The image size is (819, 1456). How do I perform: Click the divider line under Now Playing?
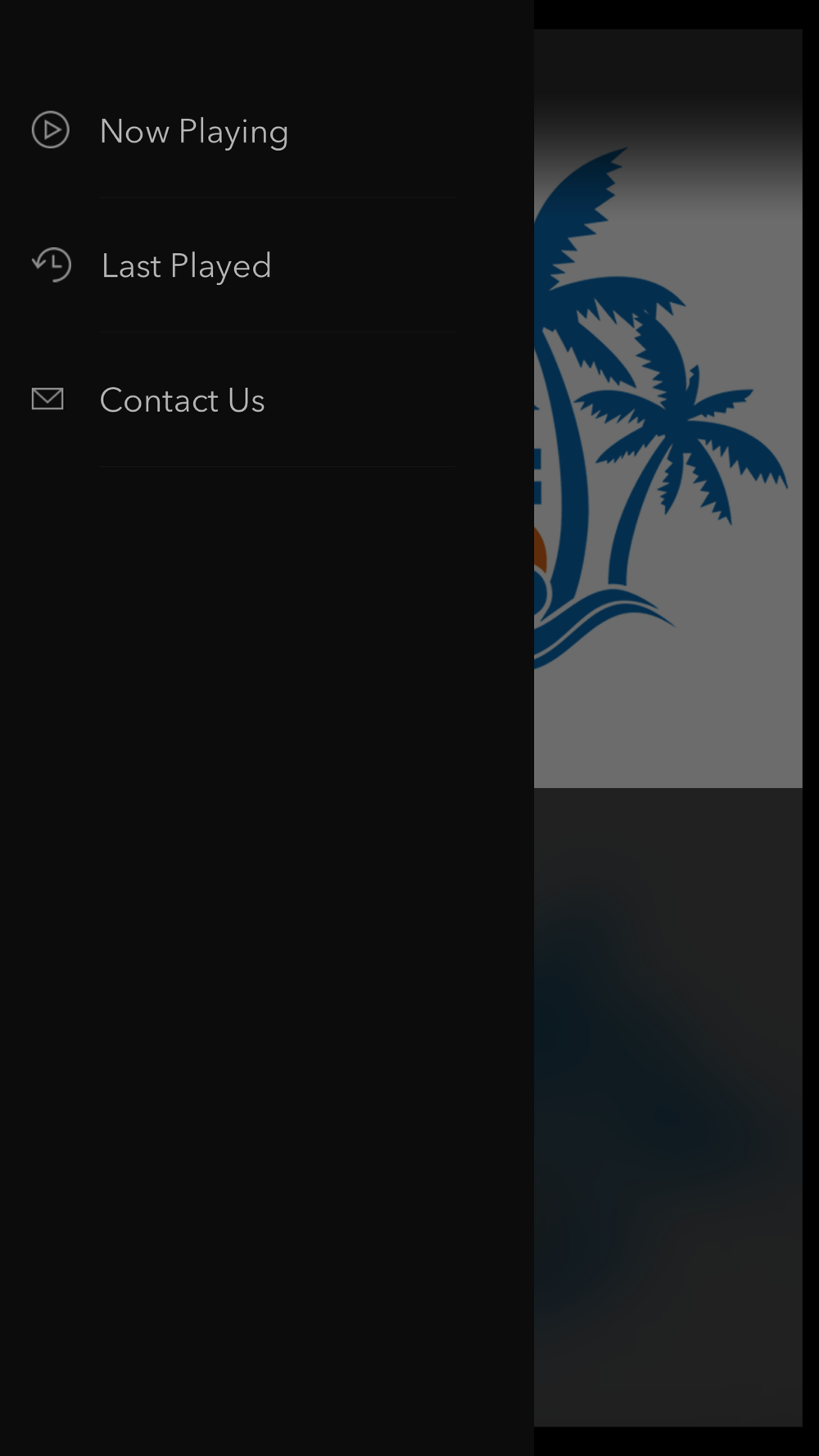[x=277, y=197]
